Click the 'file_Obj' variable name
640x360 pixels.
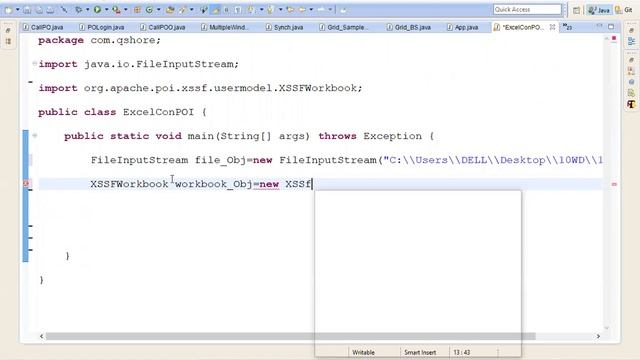[220, 160]
